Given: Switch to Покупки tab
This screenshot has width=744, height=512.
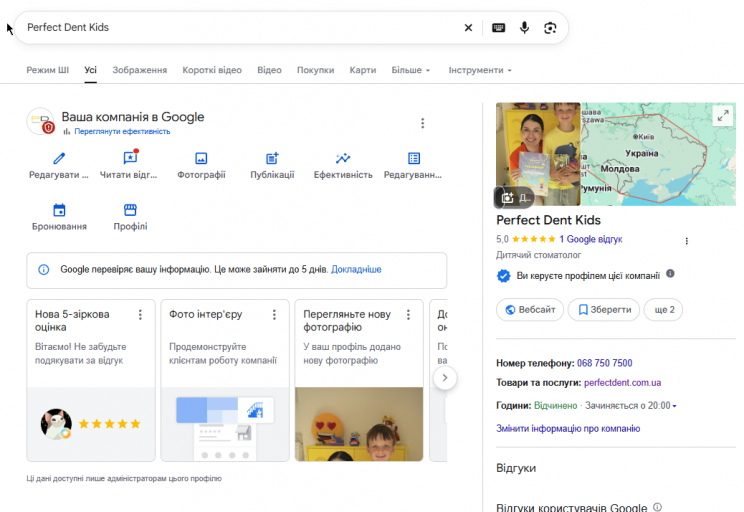Looking at the screenshot, I should 316,70.
